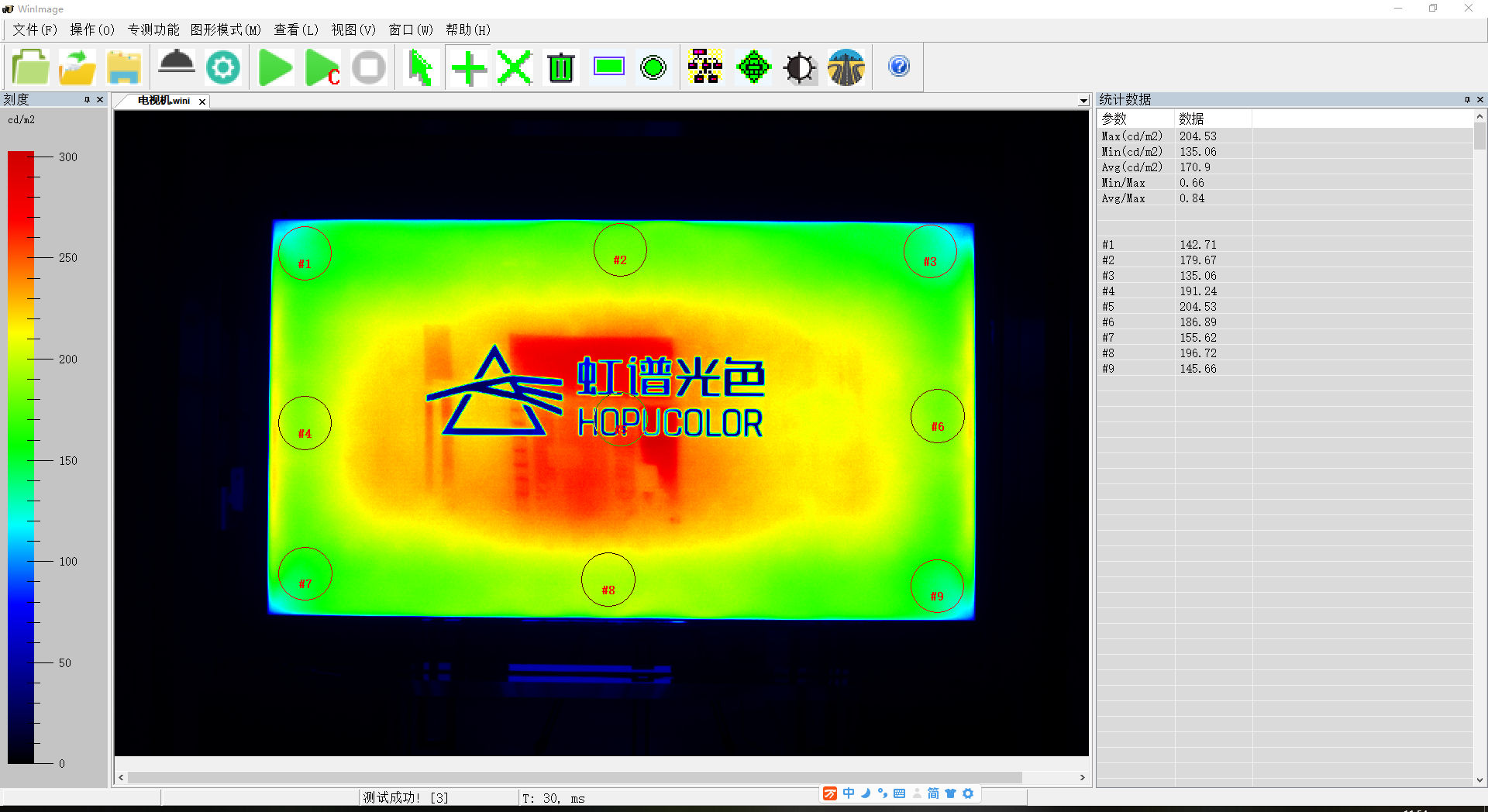The width and height of the screenshot is (1488, 812).
Task: Select the green rectangle region tool
Action: [608, 67]
